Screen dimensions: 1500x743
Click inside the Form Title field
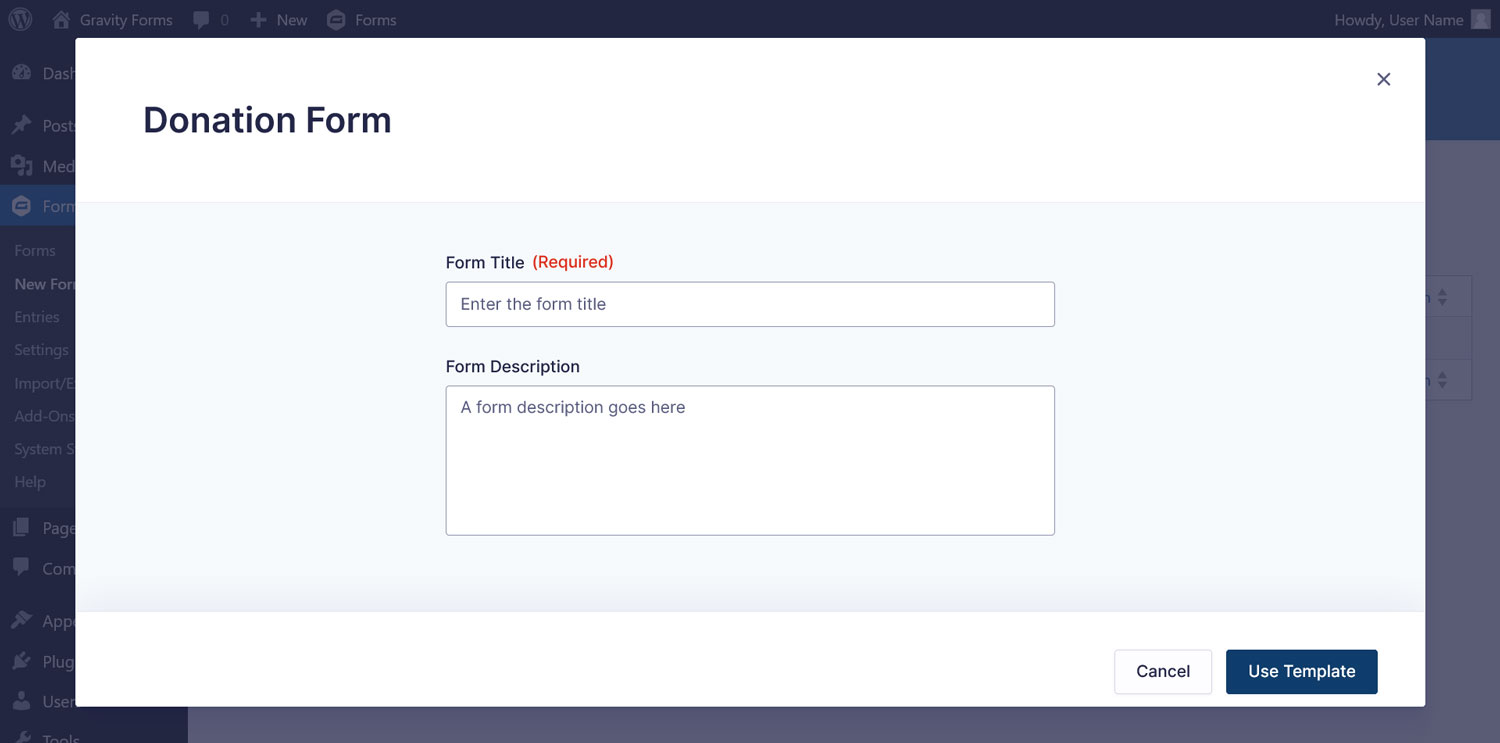point(750,304)
